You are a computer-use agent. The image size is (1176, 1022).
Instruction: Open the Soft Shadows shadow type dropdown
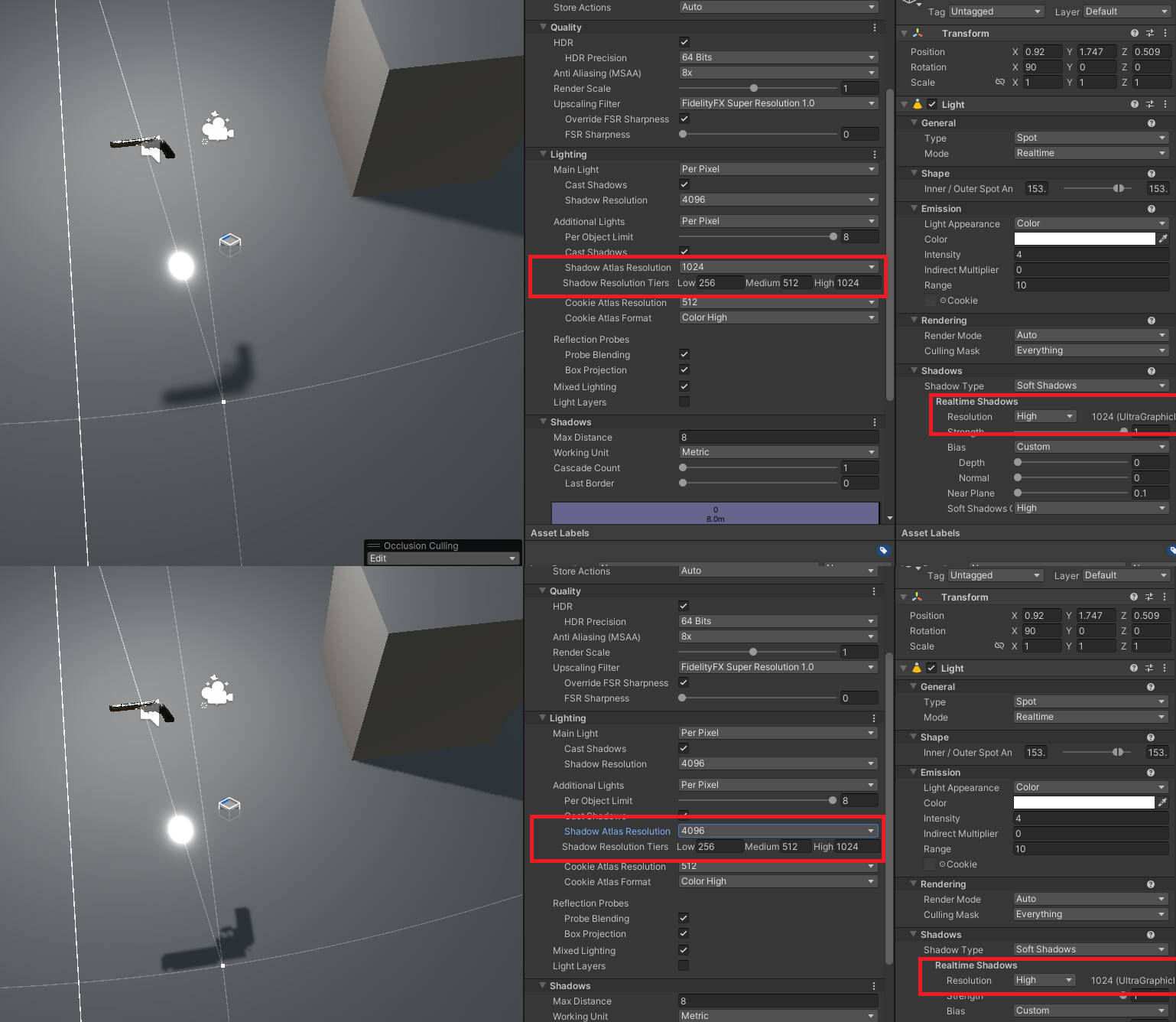[1090, 386]
